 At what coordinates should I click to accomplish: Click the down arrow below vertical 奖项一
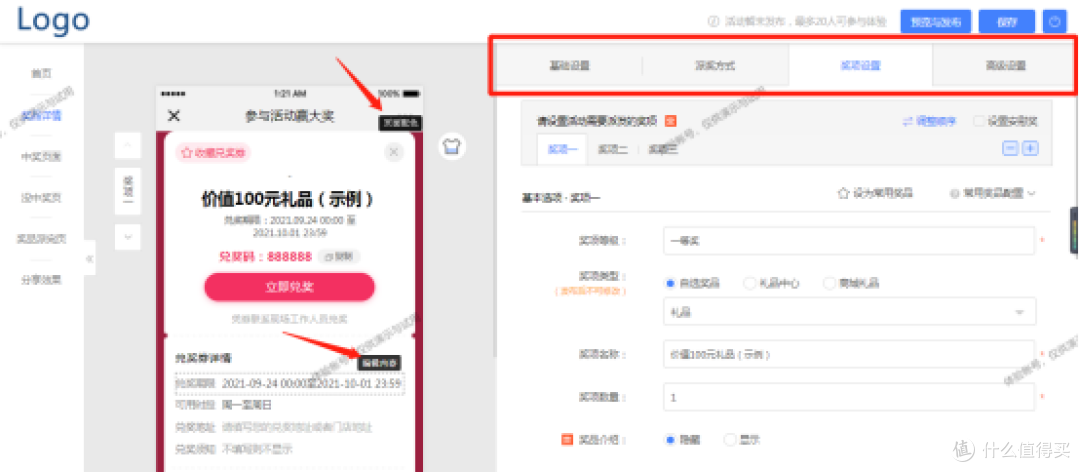(128, 236)
